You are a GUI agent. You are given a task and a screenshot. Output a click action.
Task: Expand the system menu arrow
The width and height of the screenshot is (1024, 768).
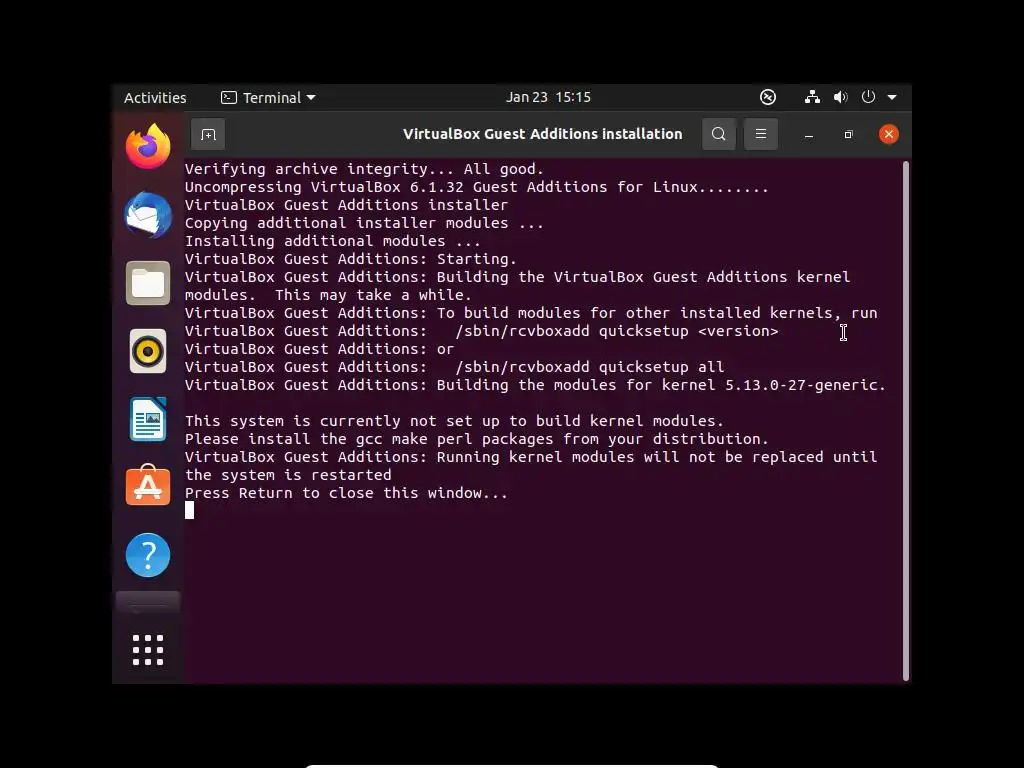tap(892, 97)
